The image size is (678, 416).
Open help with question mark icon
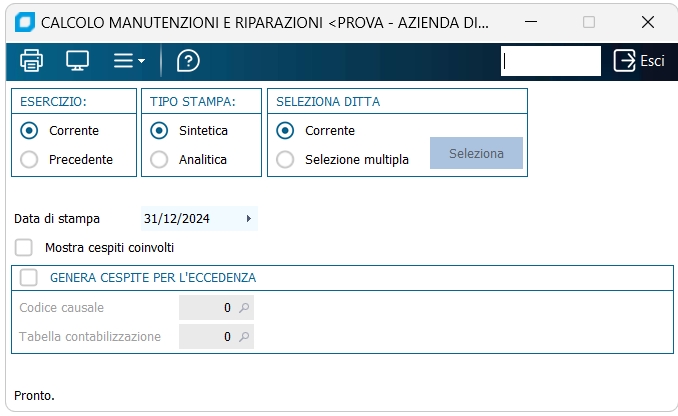[188, 61]
